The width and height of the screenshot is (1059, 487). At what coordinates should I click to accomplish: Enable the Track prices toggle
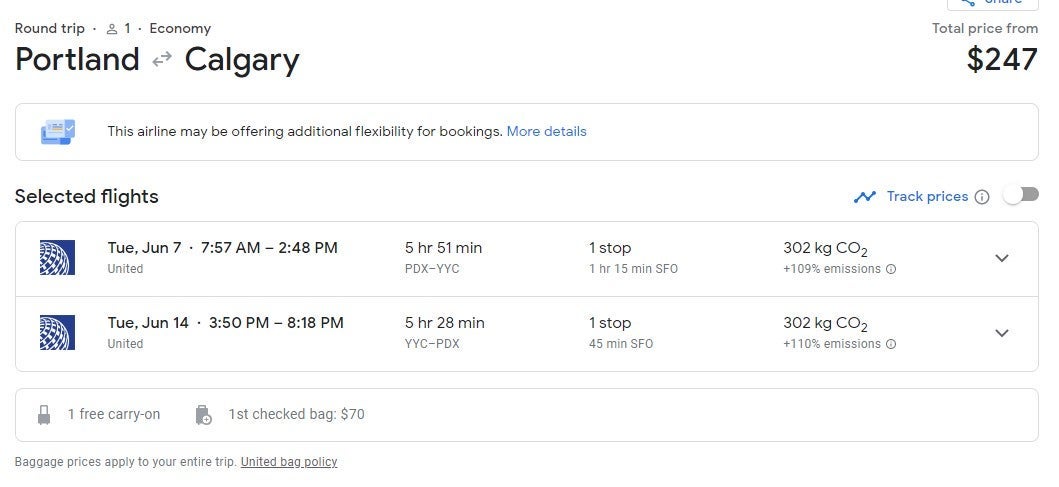[1021, 196]
